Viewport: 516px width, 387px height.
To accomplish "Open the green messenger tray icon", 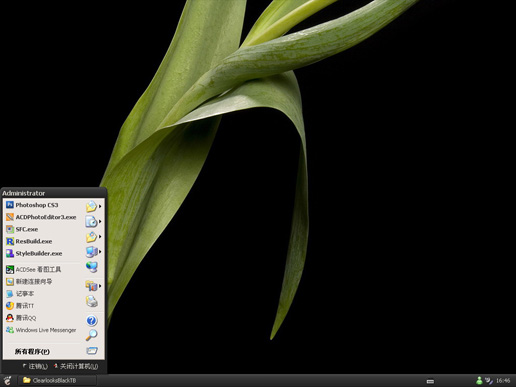I will 479,380.
